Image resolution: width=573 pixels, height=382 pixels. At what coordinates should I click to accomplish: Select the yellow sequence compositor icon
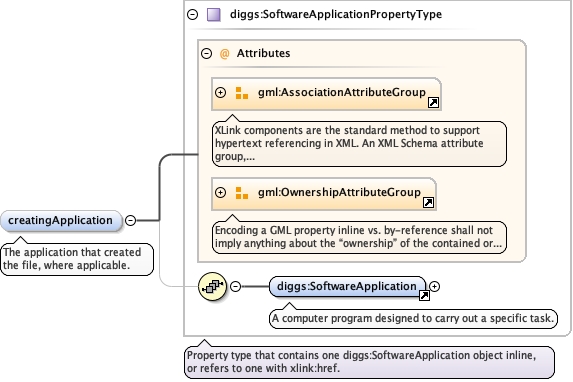[212, 286]
